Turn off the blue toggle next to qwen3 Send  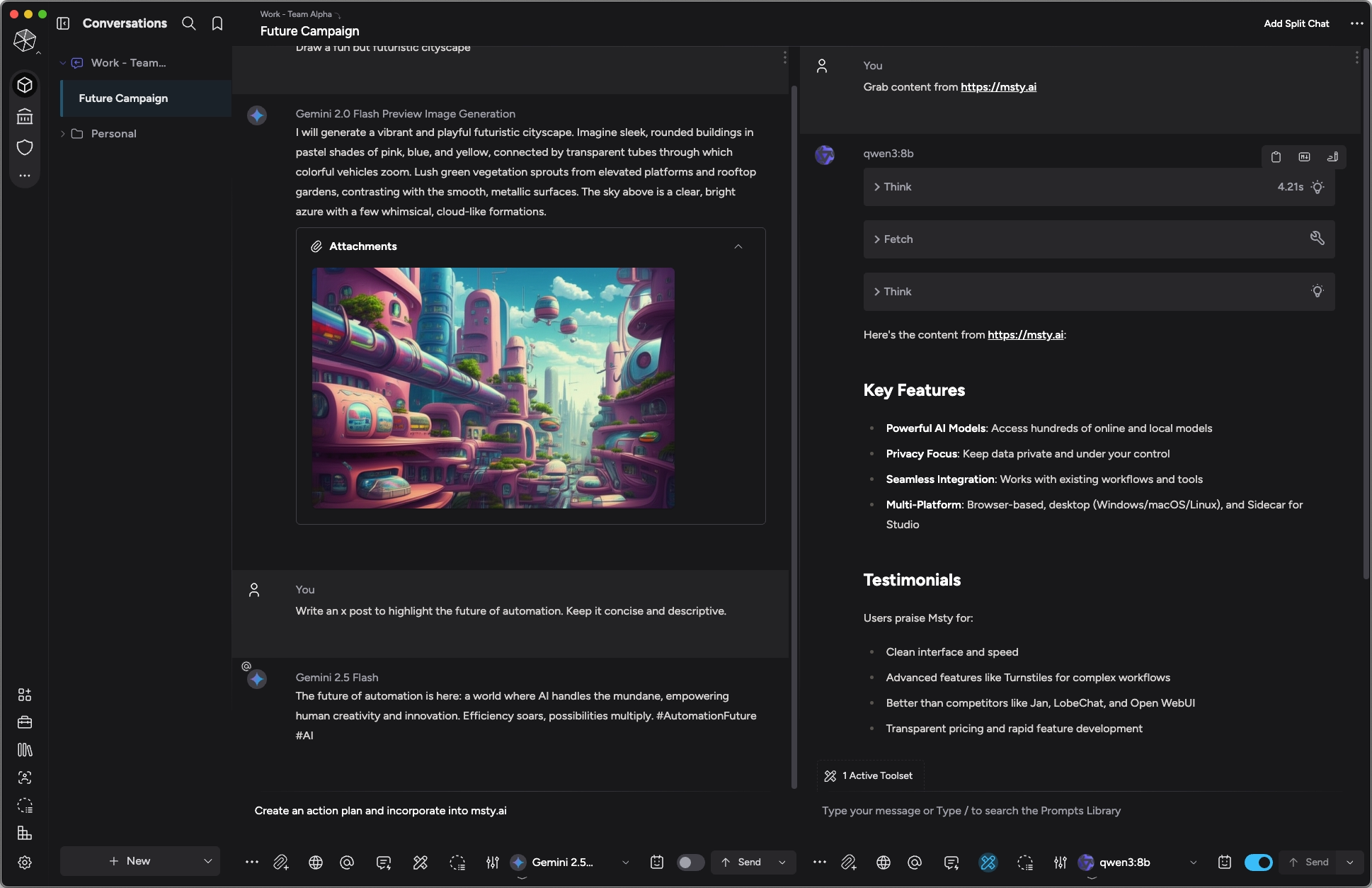pos(1258,862)
